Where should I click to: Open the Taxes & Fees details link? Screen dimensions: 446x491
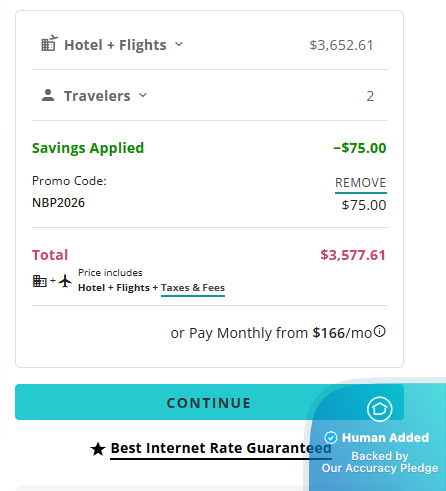193,288
